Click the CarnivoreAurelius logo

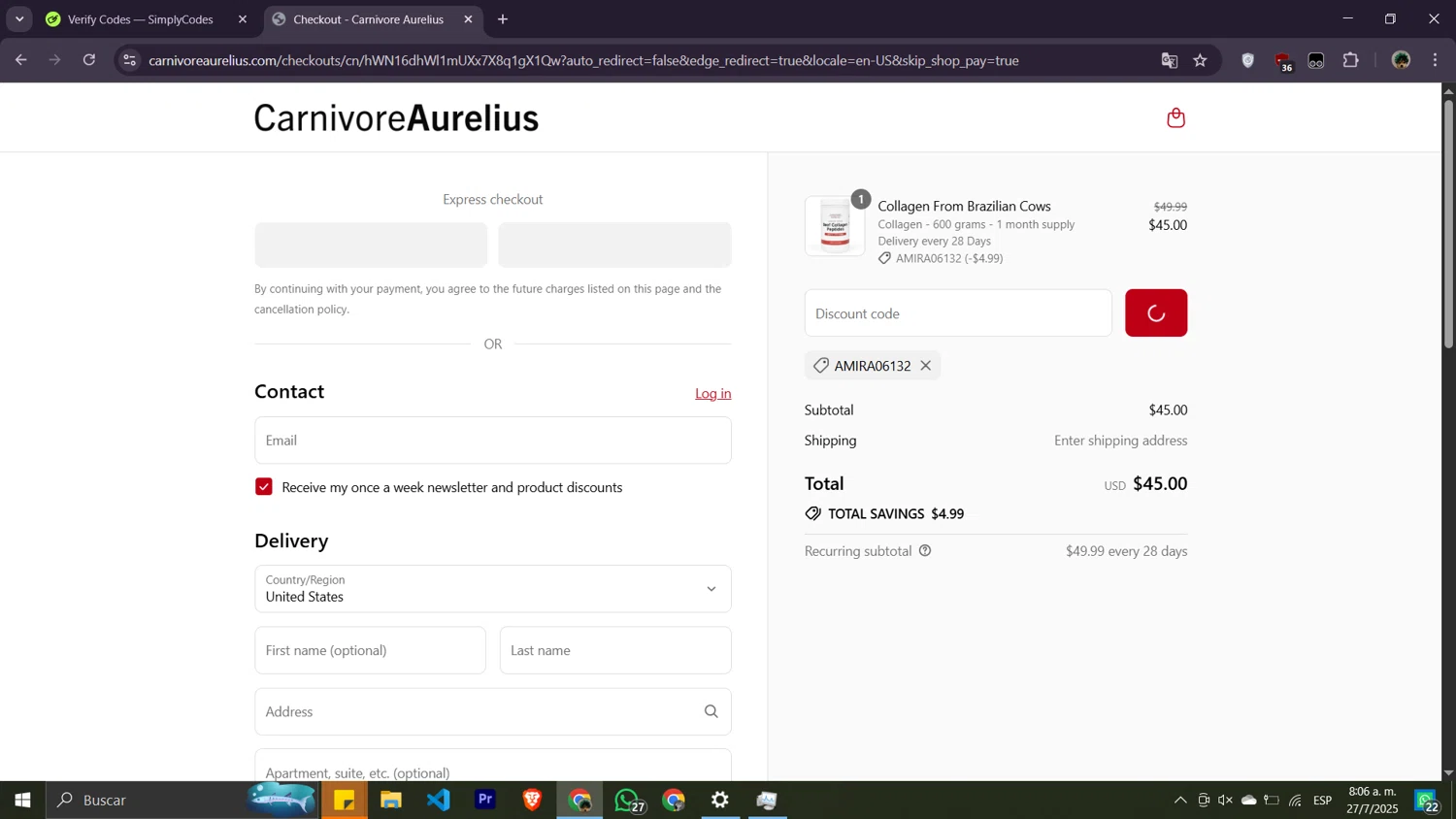click(396, 118)
